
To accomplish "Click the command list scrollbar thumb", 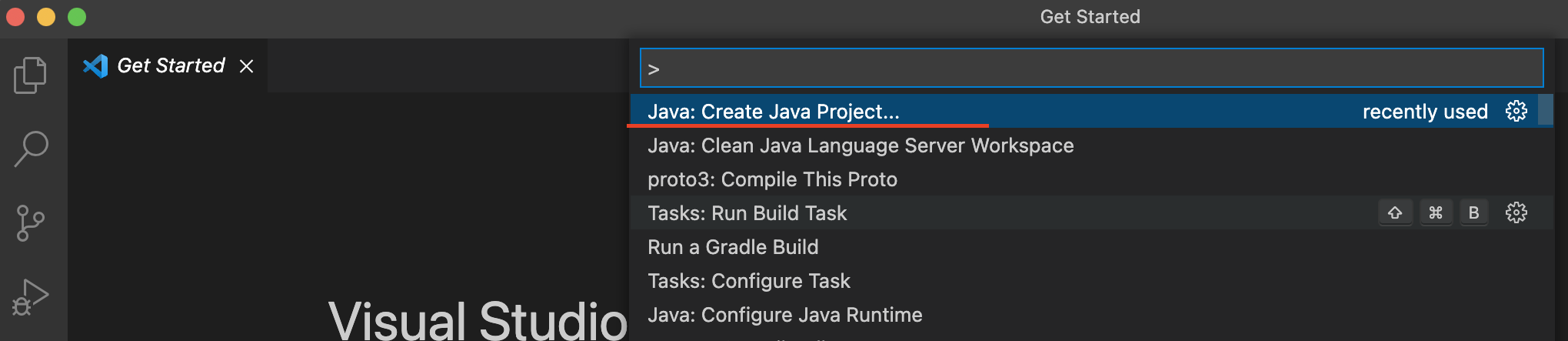I will coord(1546,110).
